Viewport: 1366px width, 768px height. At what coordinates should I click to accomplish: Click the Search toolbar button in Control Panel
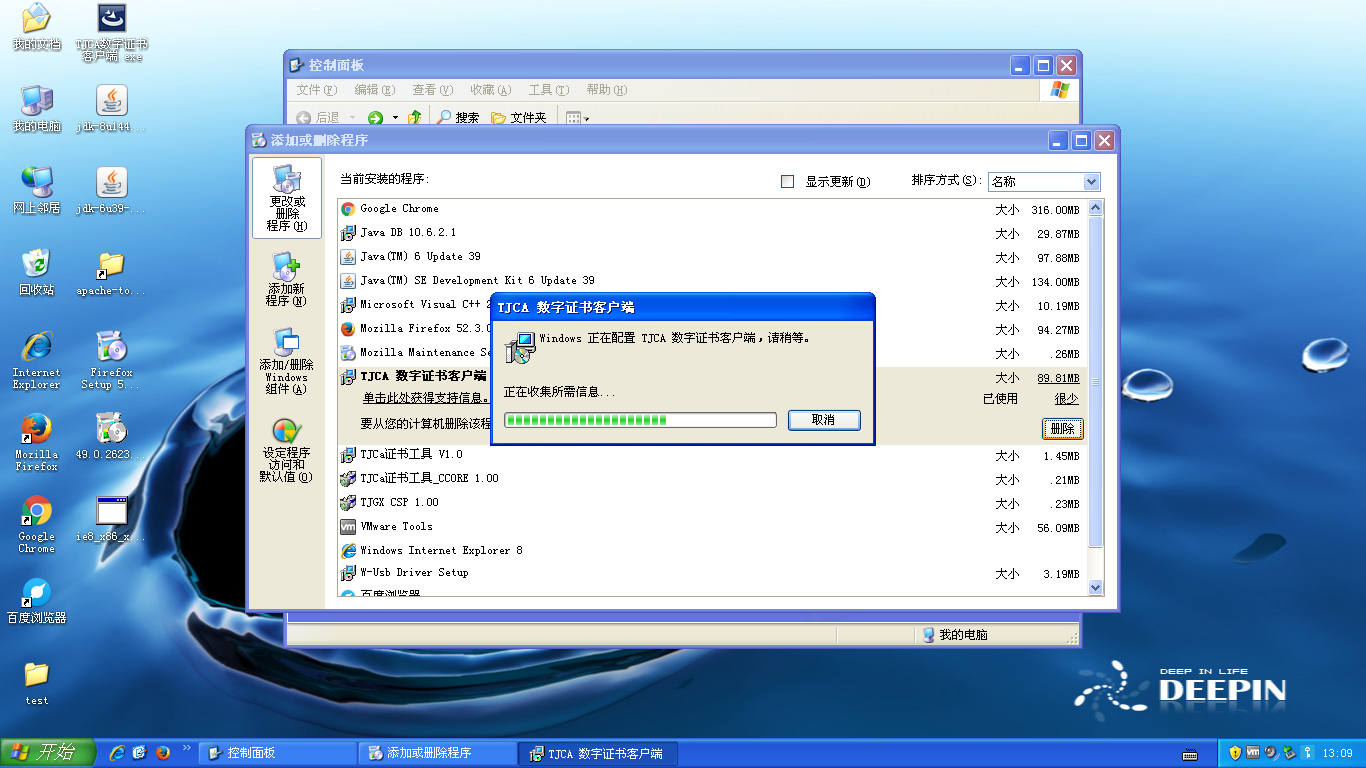click(x=458, y=117)
